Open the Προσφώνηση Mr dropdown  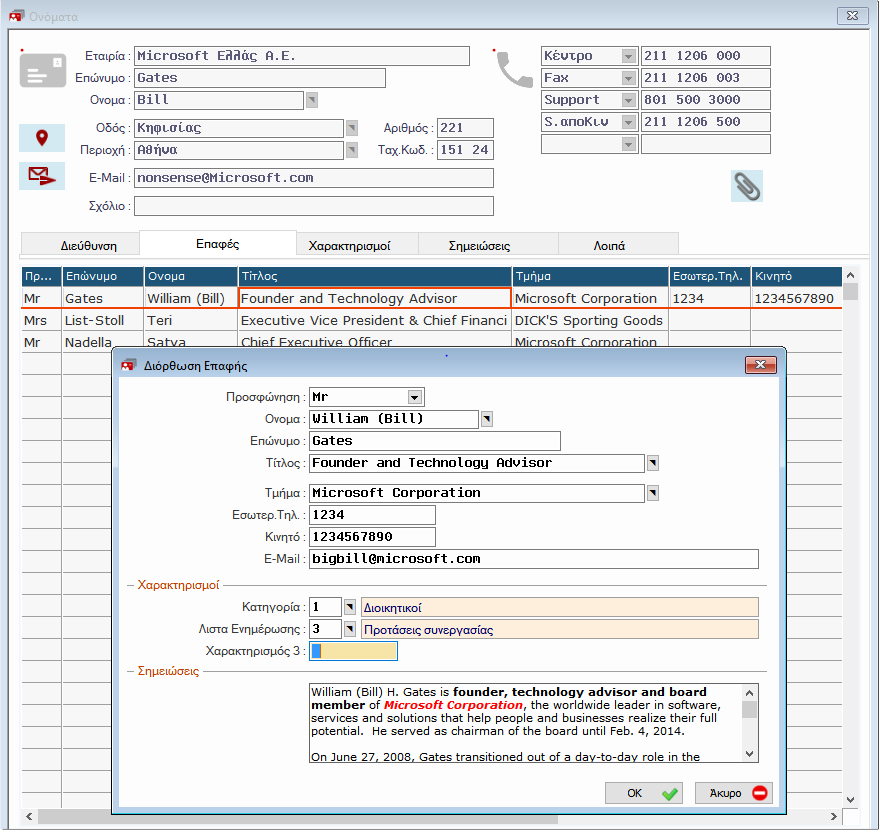pyautogui.click(x=414, y=397)
